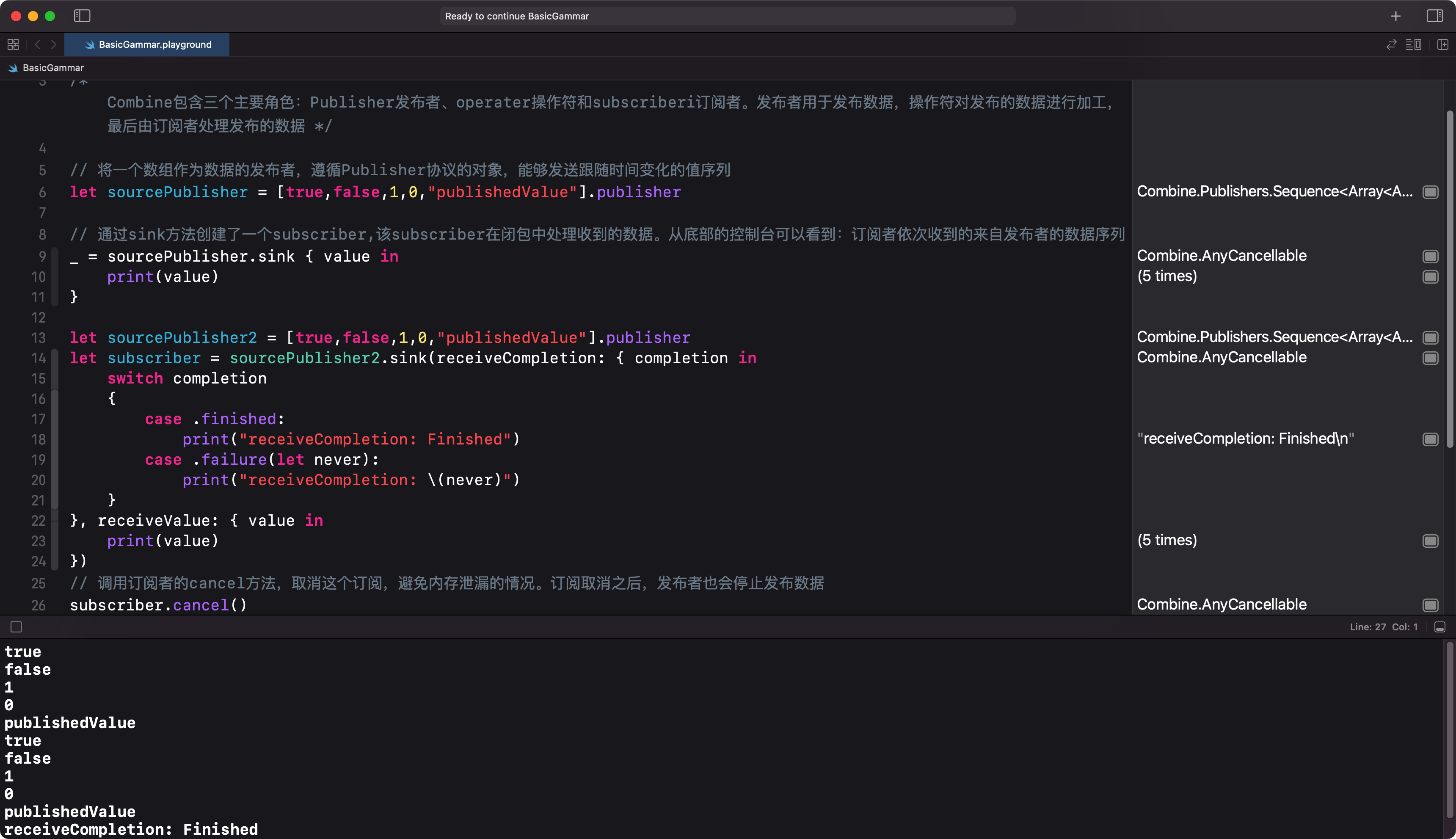1456x839 pixels.
Task: Go back with the left chevron
Action: (x=37, y=44)
